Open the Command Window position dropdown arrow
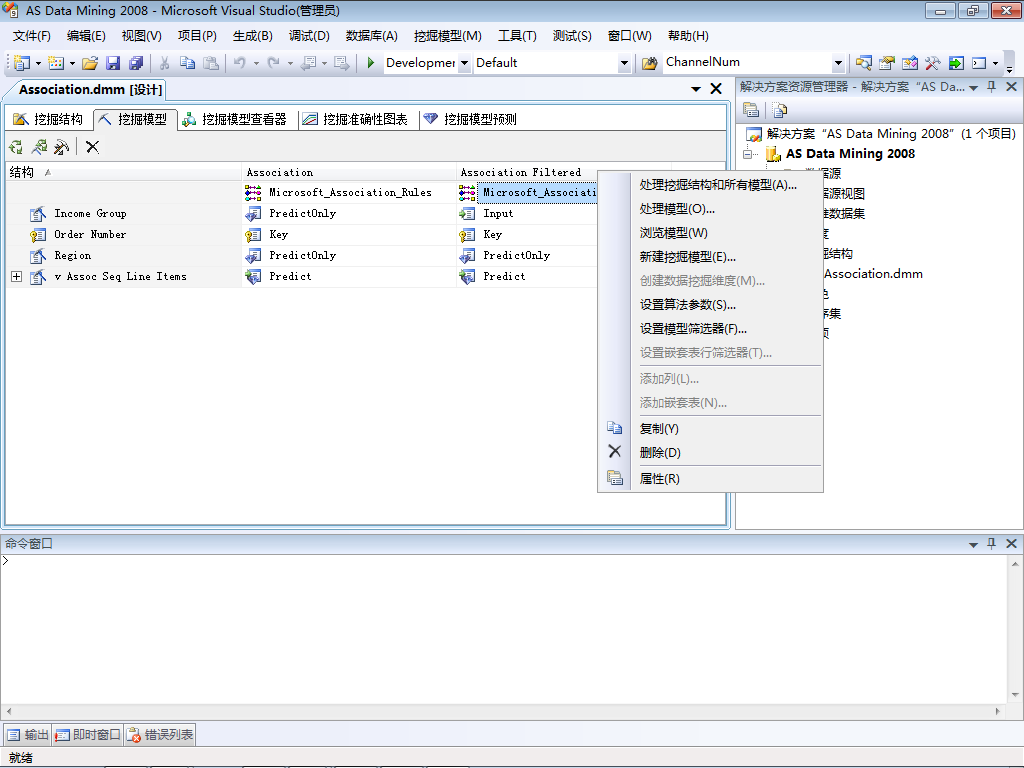The height and width of the screenshot is (768, 1024). click(973, 544)
